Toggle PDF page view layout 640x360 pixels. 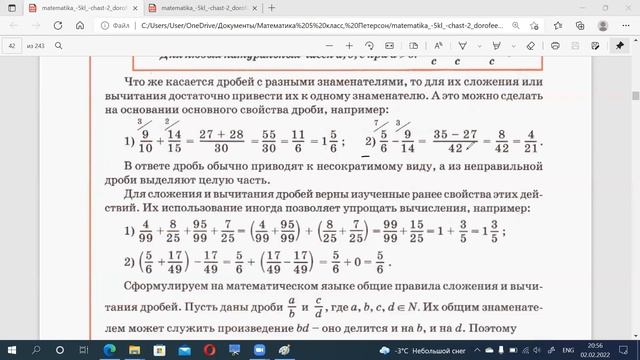(413, 46)
